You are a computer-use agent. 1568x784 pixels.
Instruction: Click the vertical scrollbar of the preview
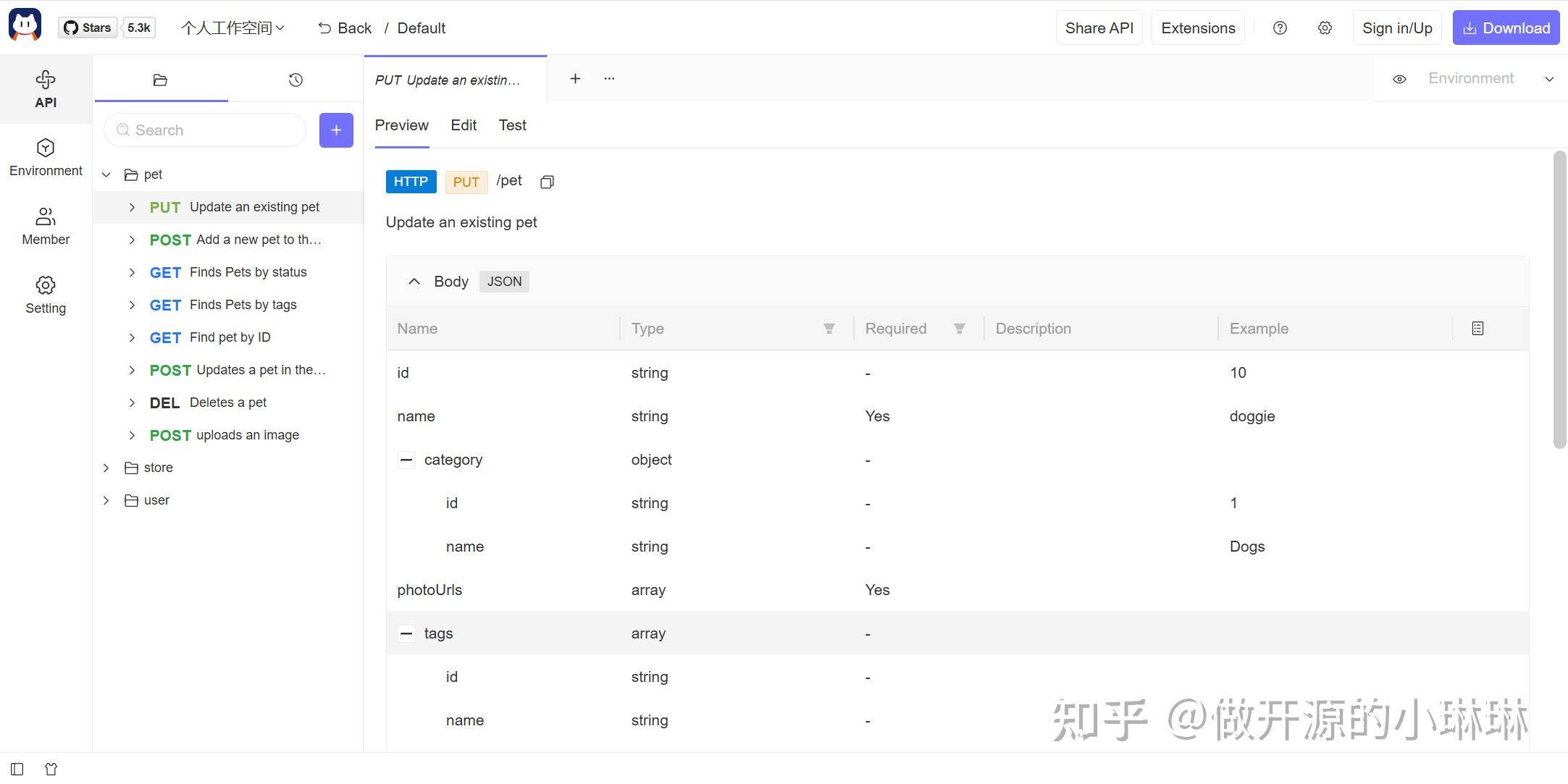(x=1559, y=300)
